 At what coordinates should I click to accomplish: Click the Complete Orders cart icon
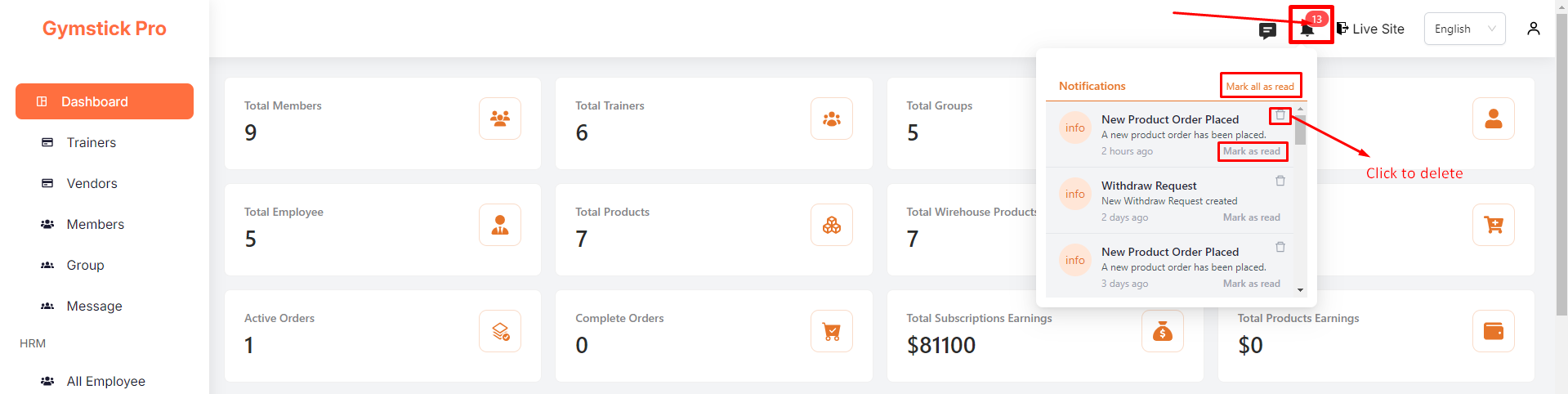831,331
